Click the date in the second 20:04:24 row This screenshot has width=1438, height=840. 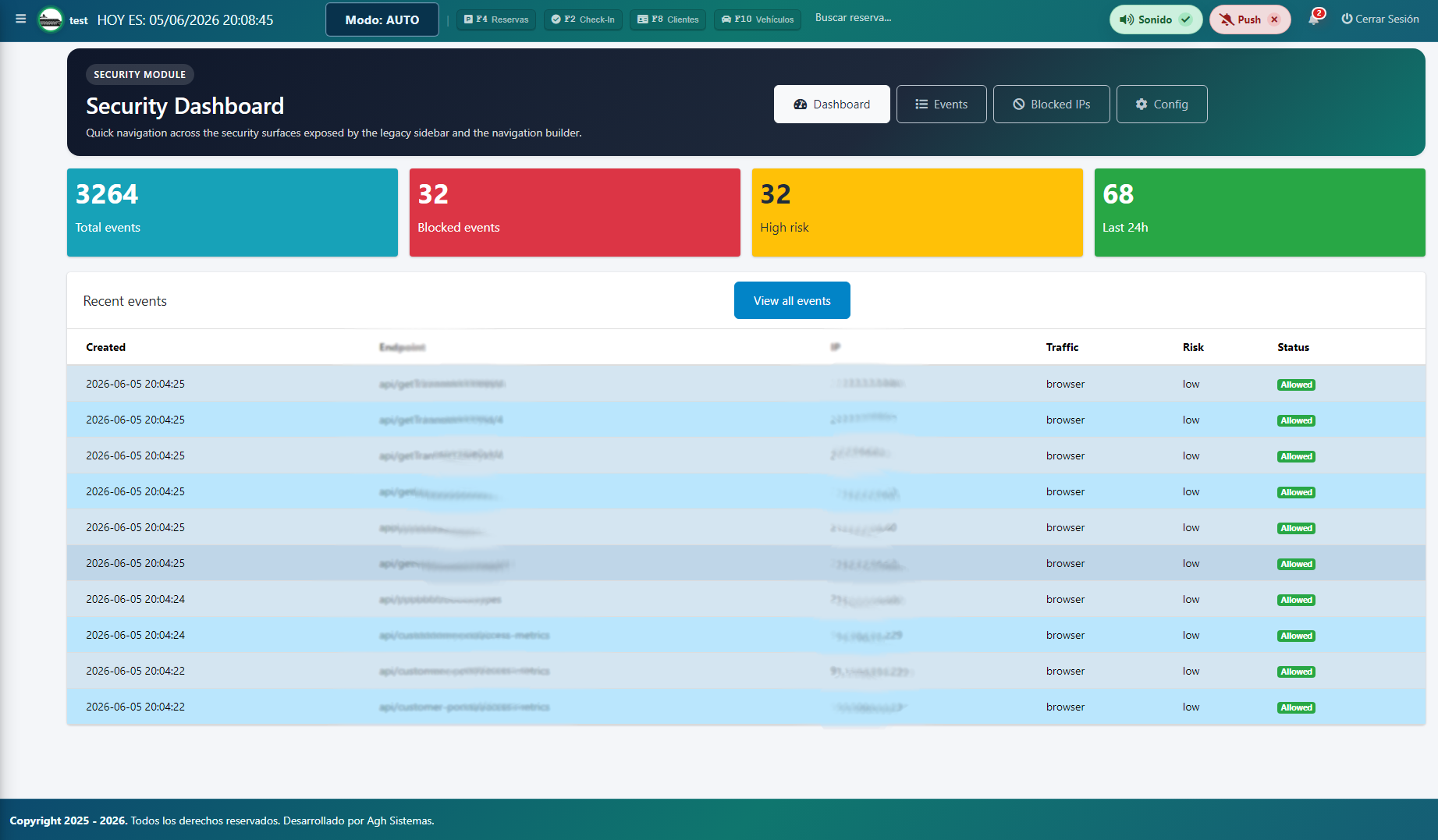point(136,635)
